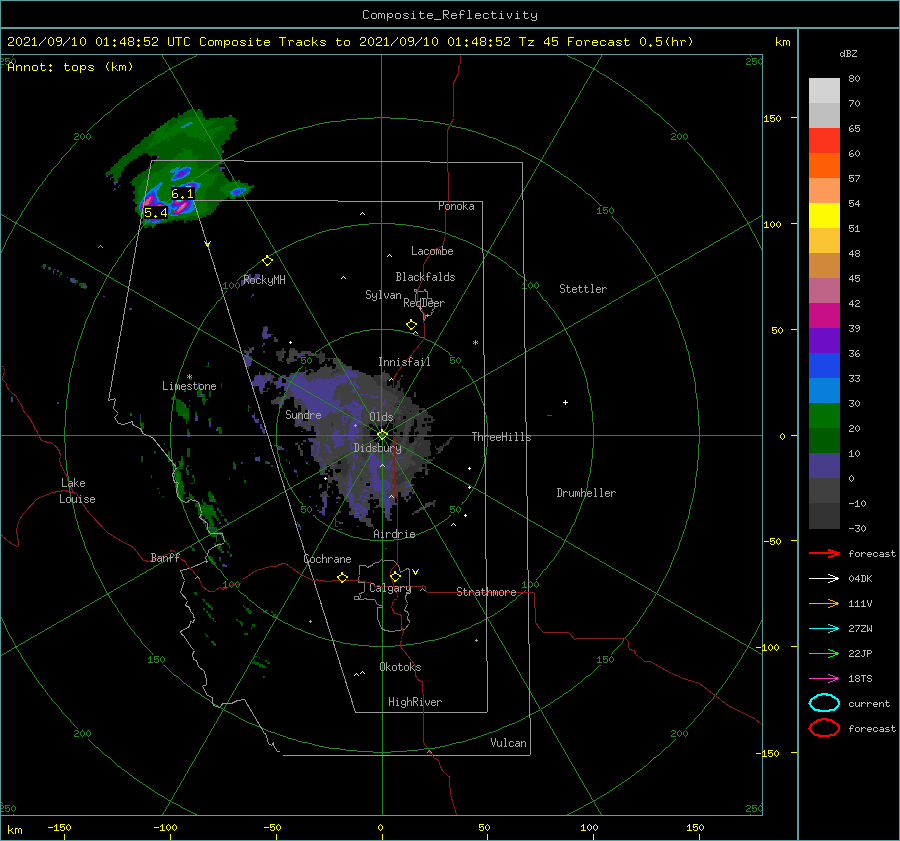Click the Sylvan label
This screenshot has width=900, height=841.
[383, 295]
